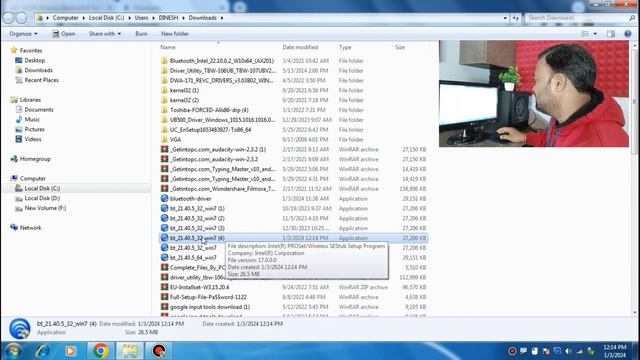This screenshot has width=640, height=360.
Task: Click the File Explorer taskbar icon
Action: (130, 351)
